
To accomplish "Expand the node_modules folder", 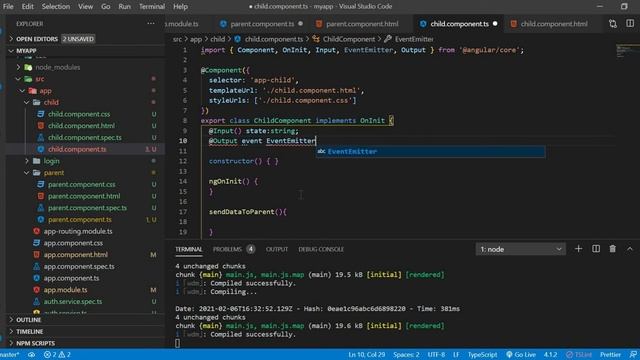I will click(57, 67).
